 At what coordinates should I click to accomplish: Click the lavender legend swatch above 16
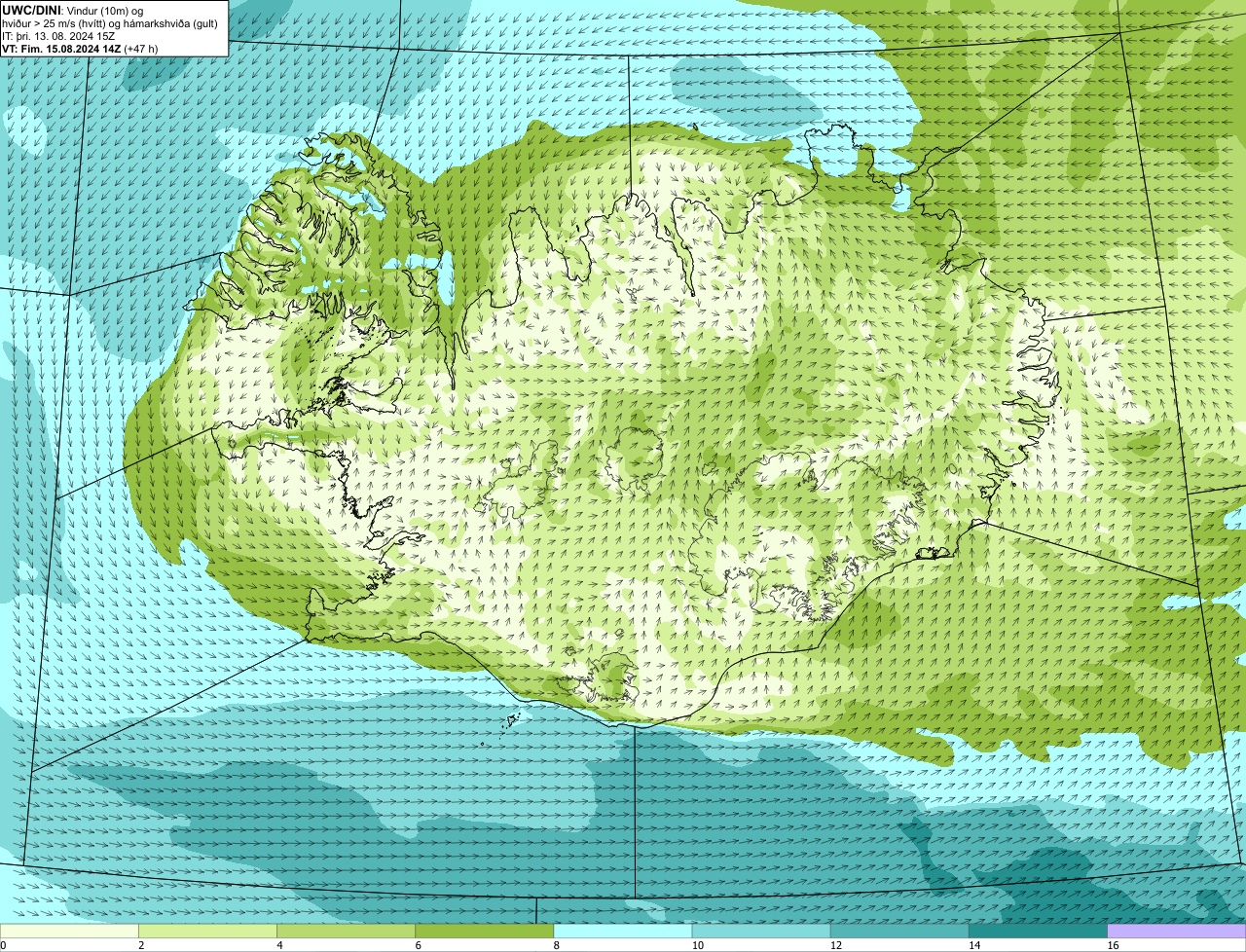1177,931
